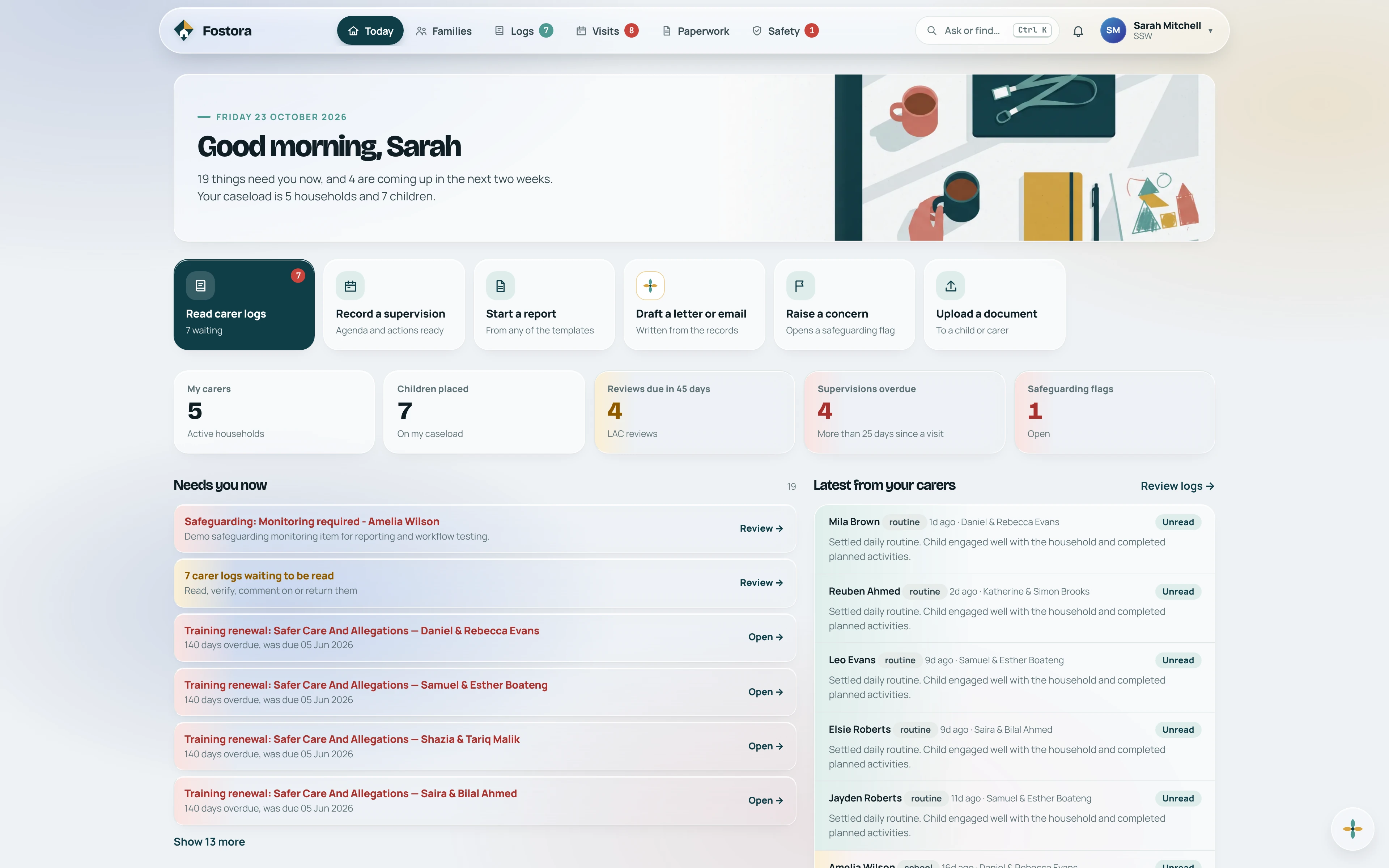Open Jayden Roberts' carer log entry
The width and height of the screenshot is (1389, 868).
pyautogui.click(x=1014, y=815)
